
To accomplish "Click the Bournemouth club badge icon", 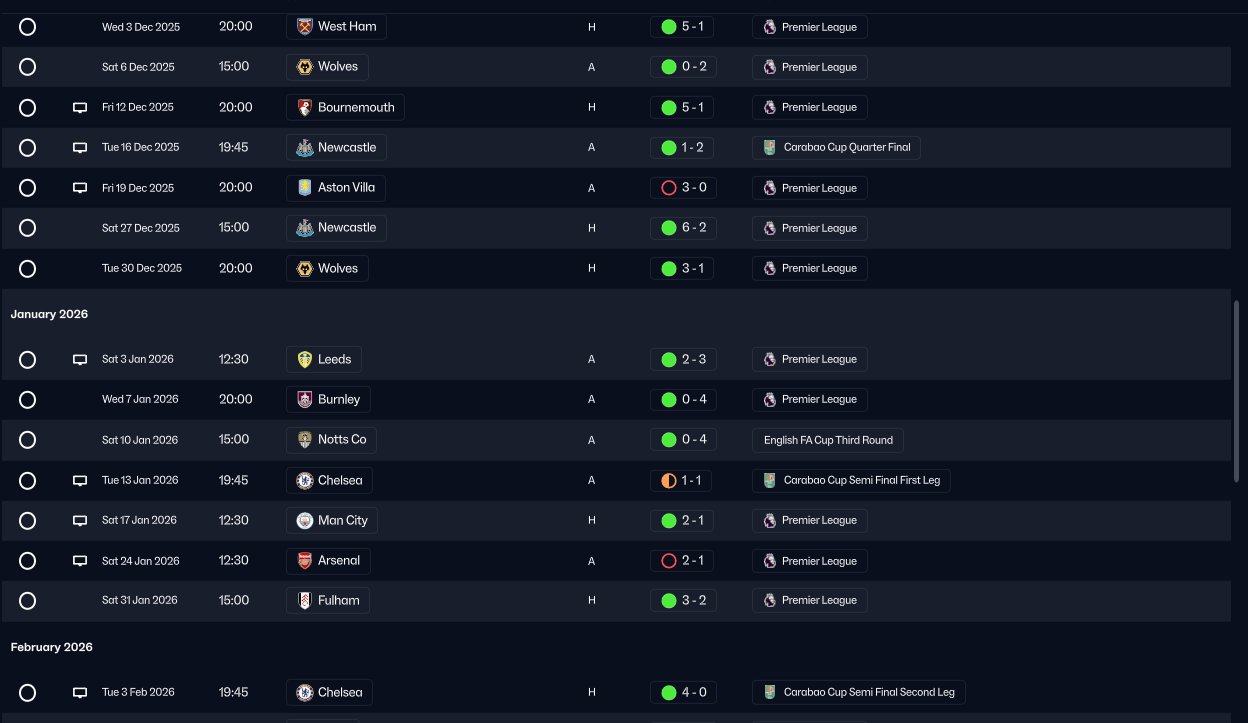I will tap(305, 107).
